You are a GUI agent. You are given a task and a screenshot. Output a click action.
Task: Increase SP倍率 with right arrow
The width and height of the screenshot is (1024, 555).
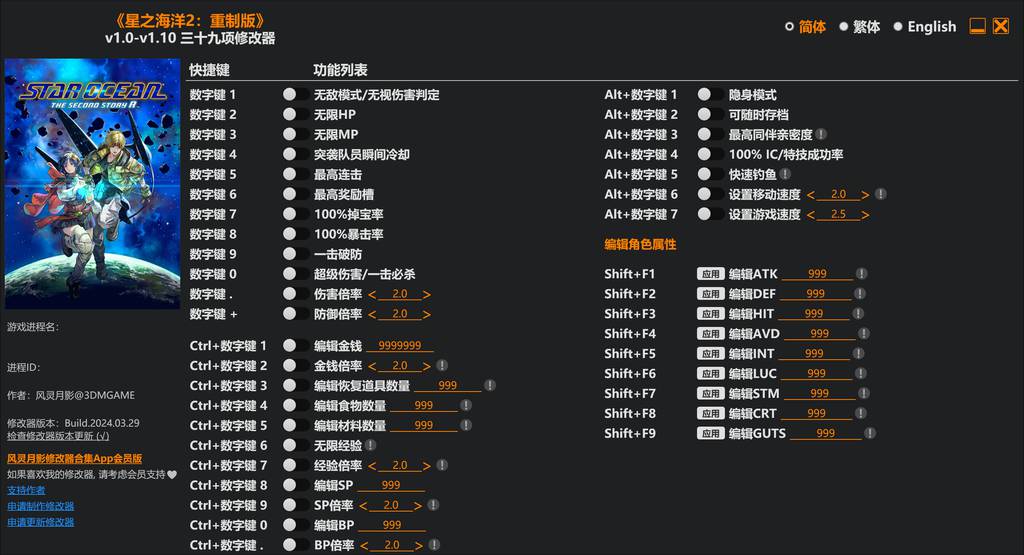[x=418, y=506]
